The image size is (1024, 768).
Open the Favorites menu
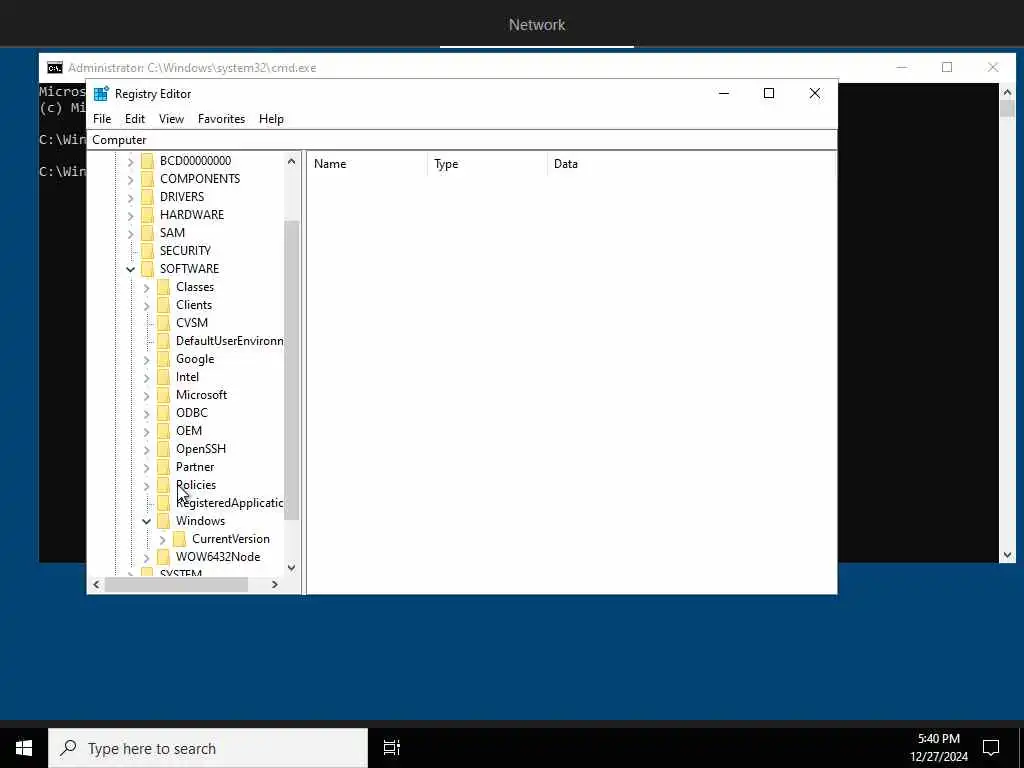pyautogui.click(x=221, y=119)
